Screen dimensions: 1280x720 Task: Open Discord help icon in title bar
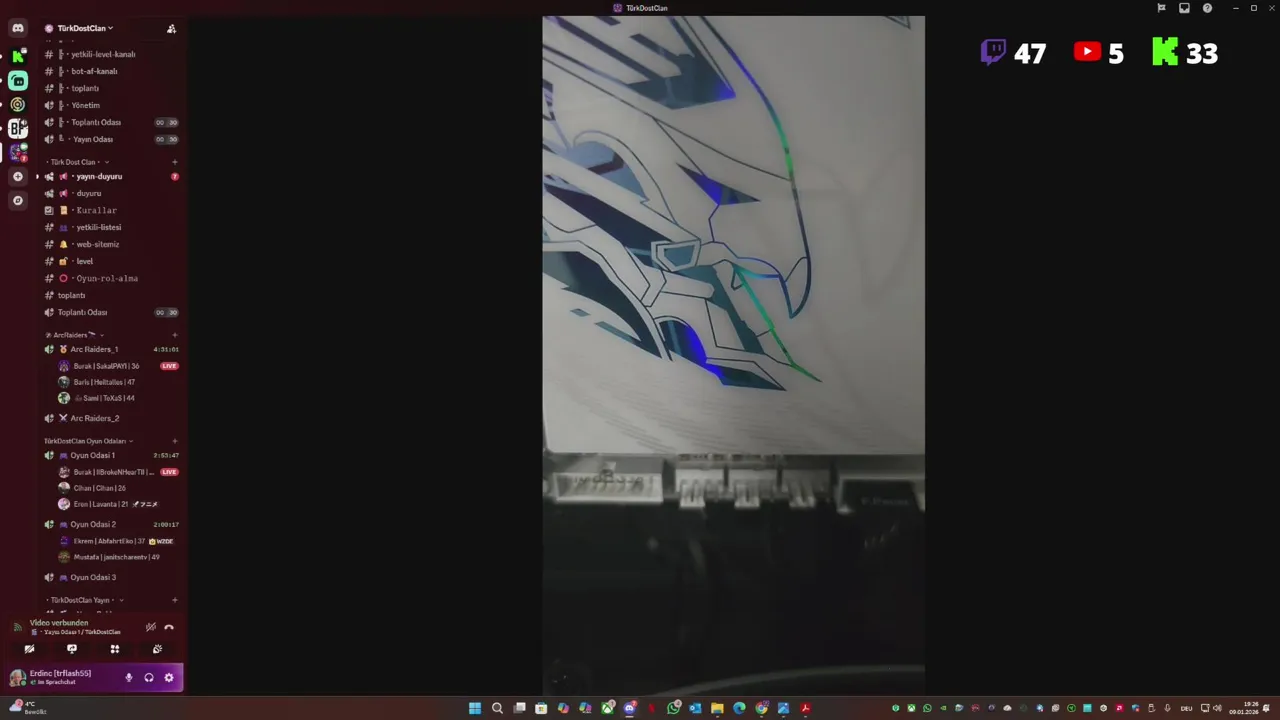1207,8
